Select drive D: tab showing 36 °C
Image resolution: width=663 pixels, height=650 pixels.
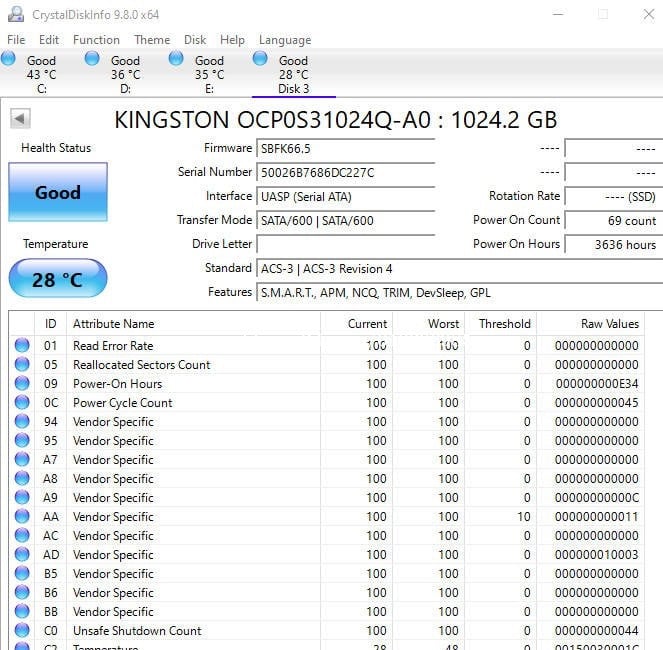[x=126, y=74]
